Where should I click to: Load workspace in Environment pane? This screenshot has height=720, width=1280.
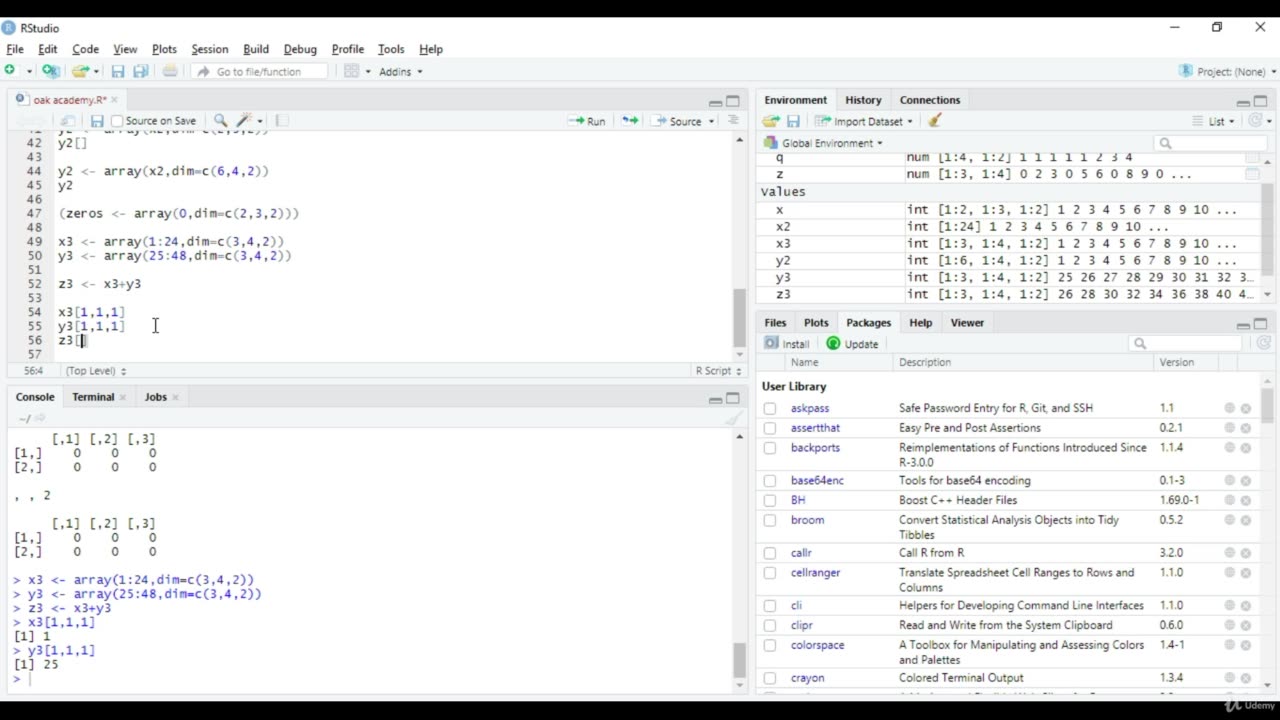771,121
